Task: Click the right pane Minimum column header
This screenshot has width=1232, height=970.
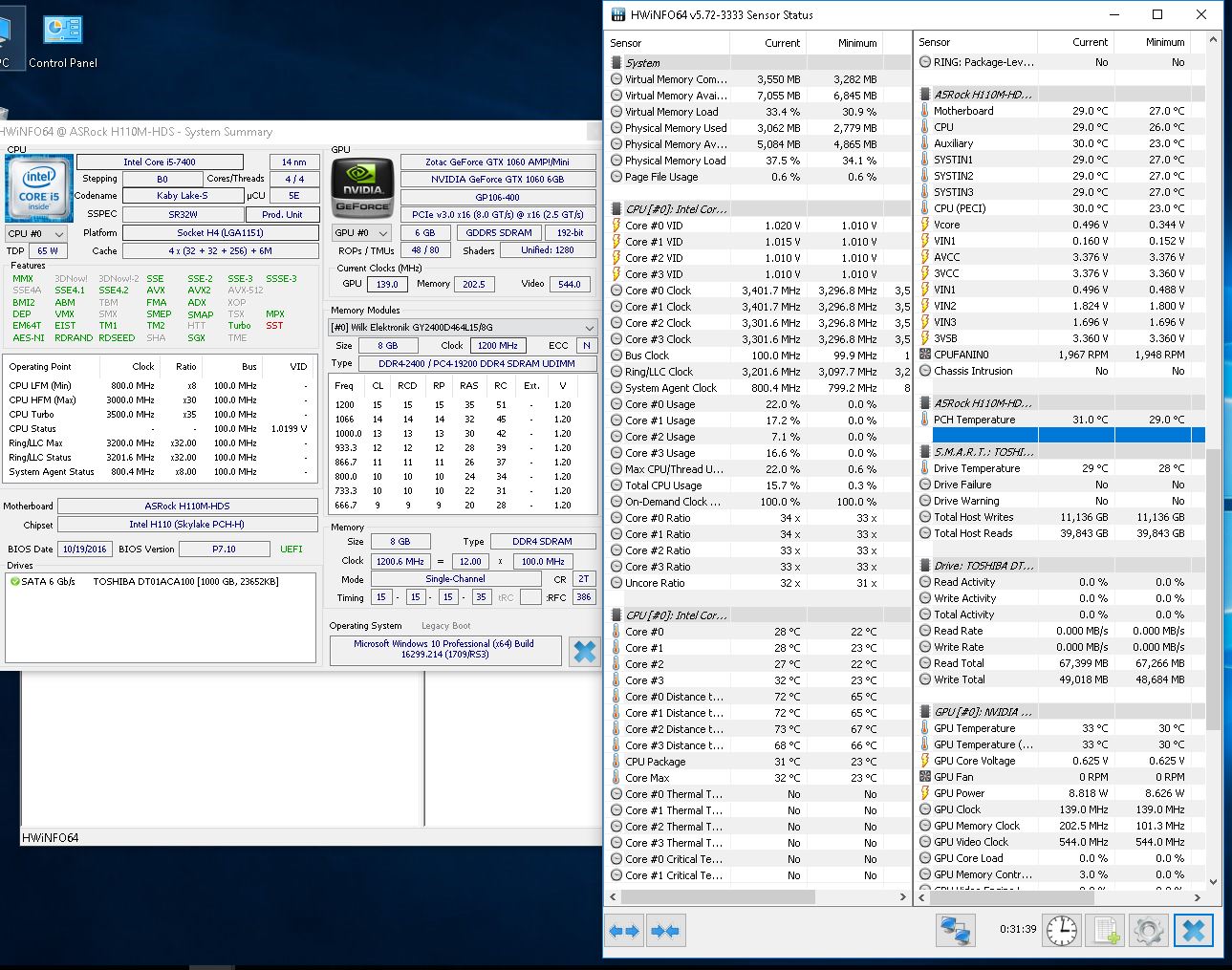Action: tap(1153, 42)
